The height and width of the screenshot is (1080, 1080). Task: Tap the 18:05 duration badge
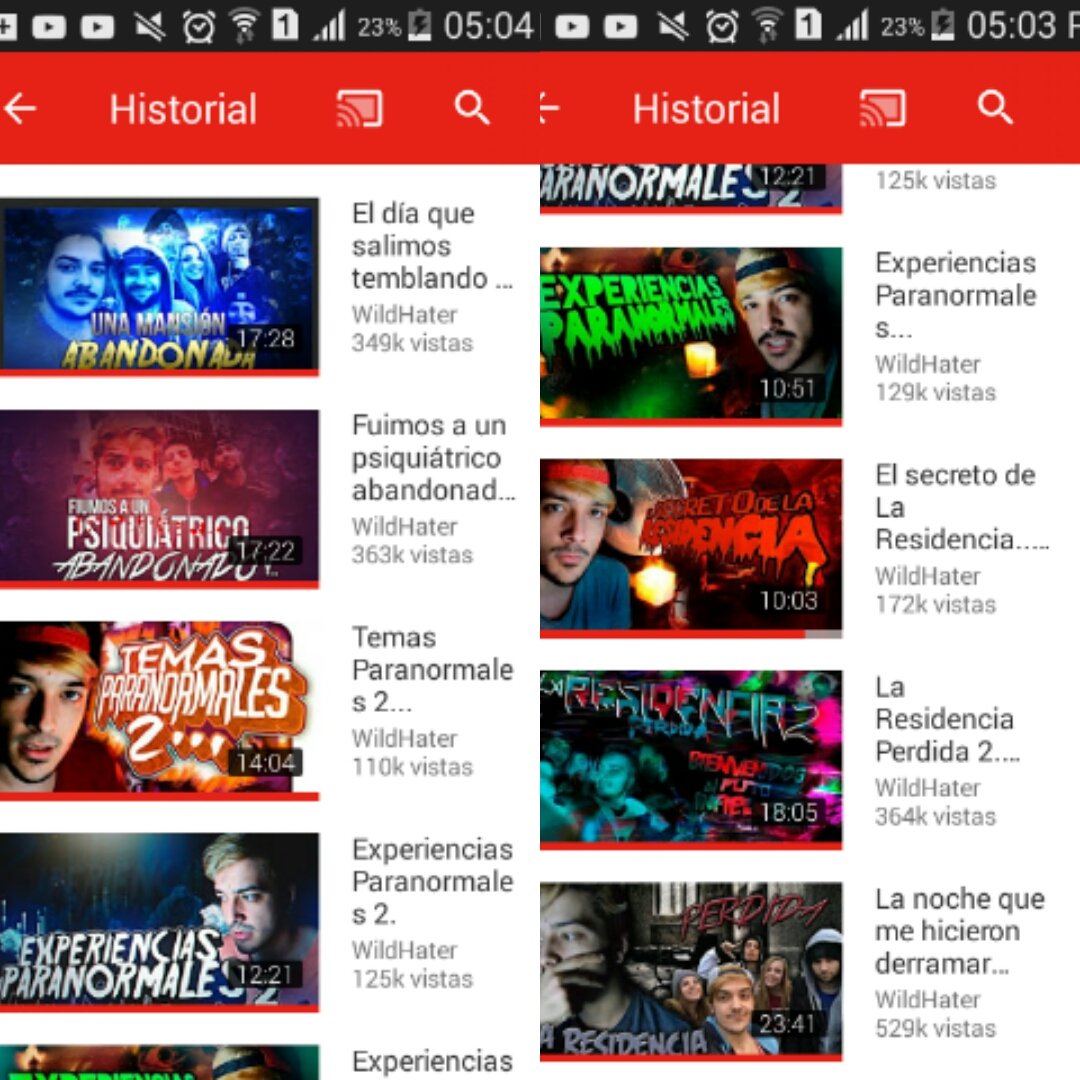coord(789,812)
